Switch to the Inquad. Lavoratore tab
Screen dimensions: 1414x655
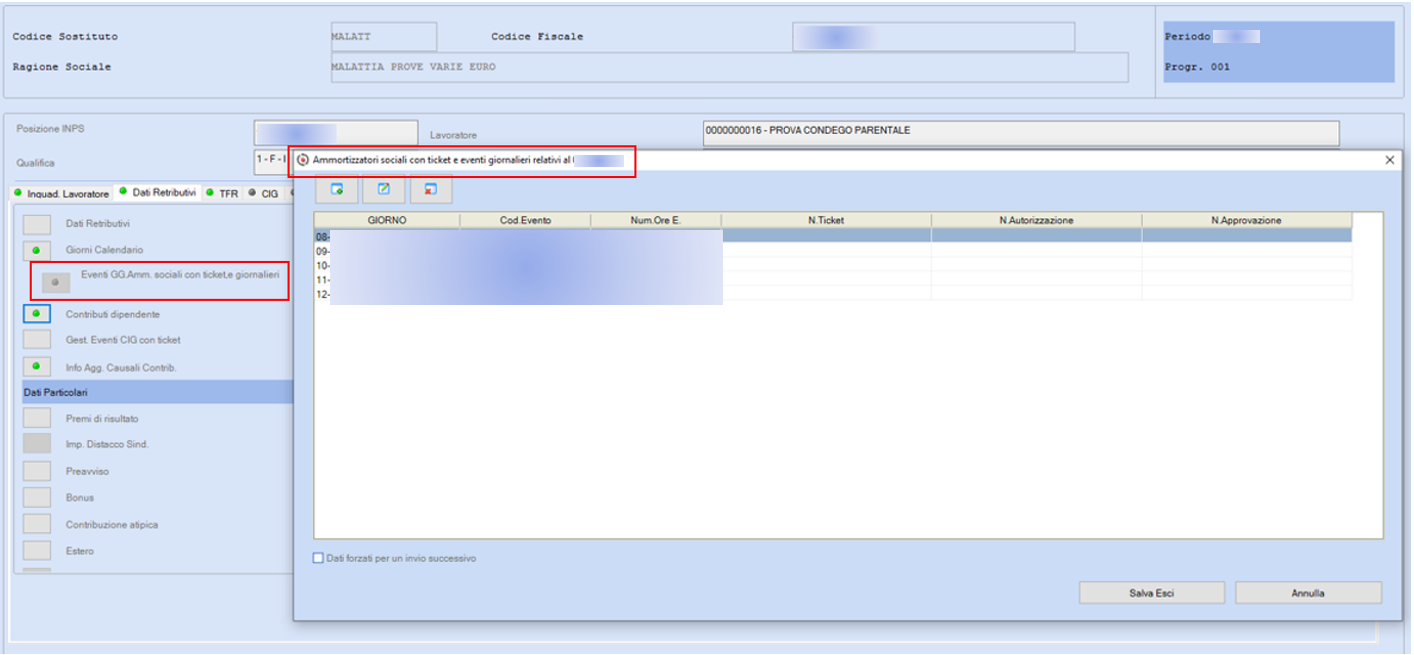(61, 193)
